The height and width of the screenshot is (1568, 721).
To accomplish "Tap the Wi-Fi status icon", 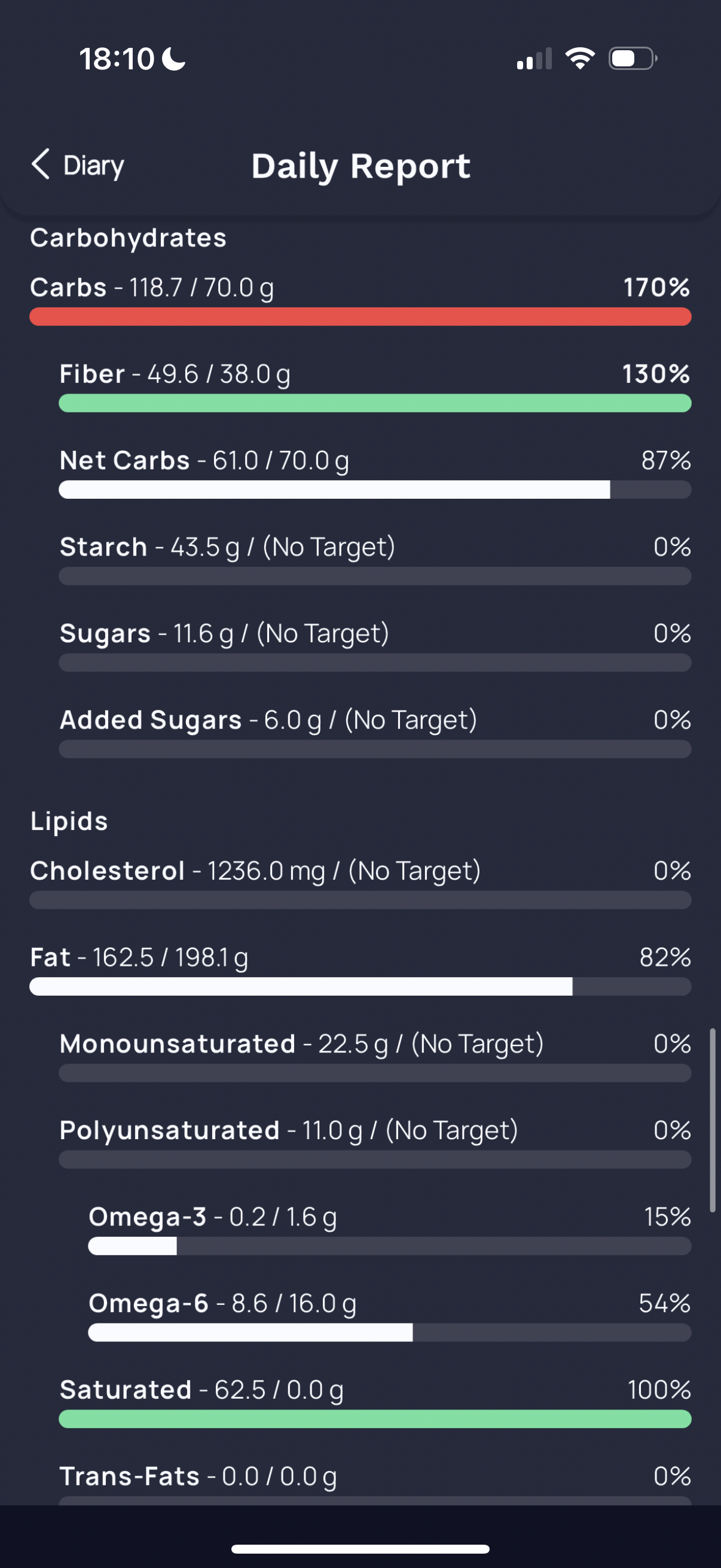I will (580, 59).
